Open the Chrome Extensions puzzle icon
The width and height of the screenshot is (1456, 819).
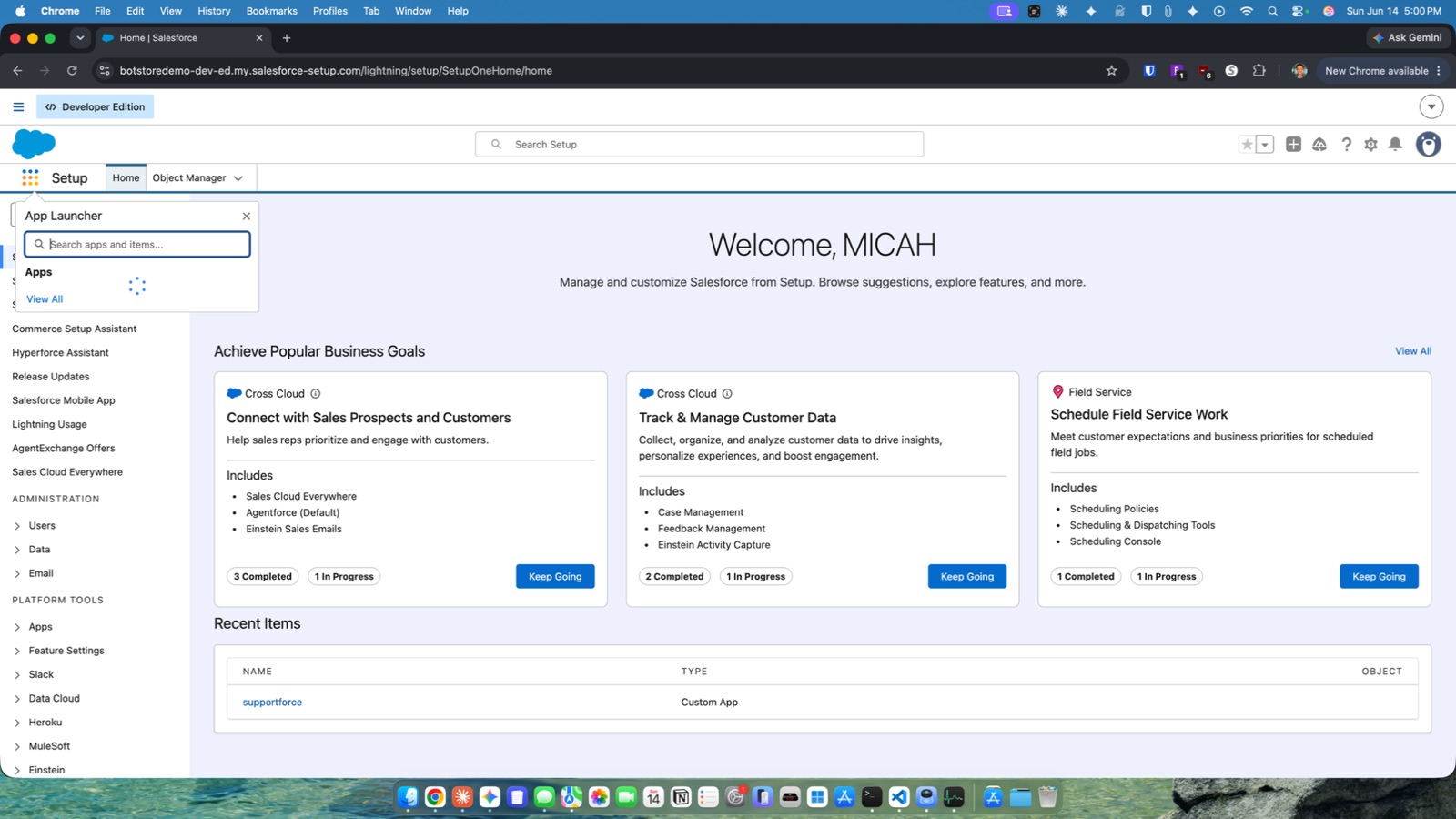pyautogui.click(x=1259, y=71)
